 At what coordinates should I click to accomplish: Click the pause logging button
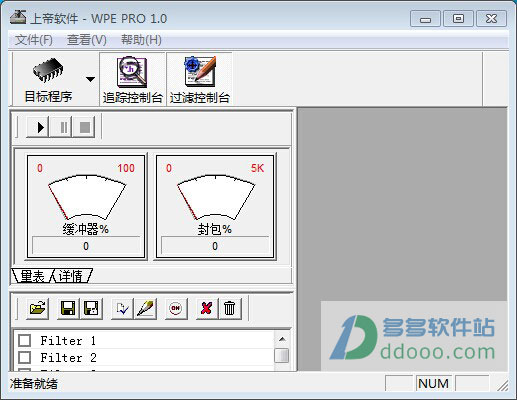click(61, 127)
